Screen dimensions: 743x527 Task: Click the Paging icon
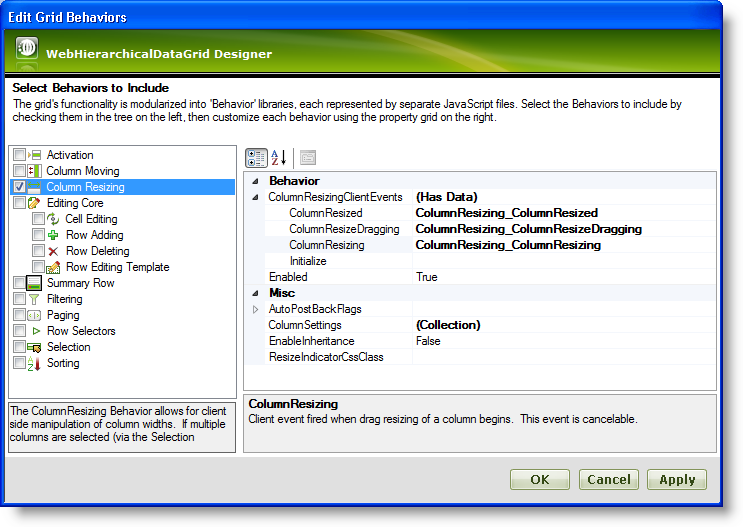34,315
